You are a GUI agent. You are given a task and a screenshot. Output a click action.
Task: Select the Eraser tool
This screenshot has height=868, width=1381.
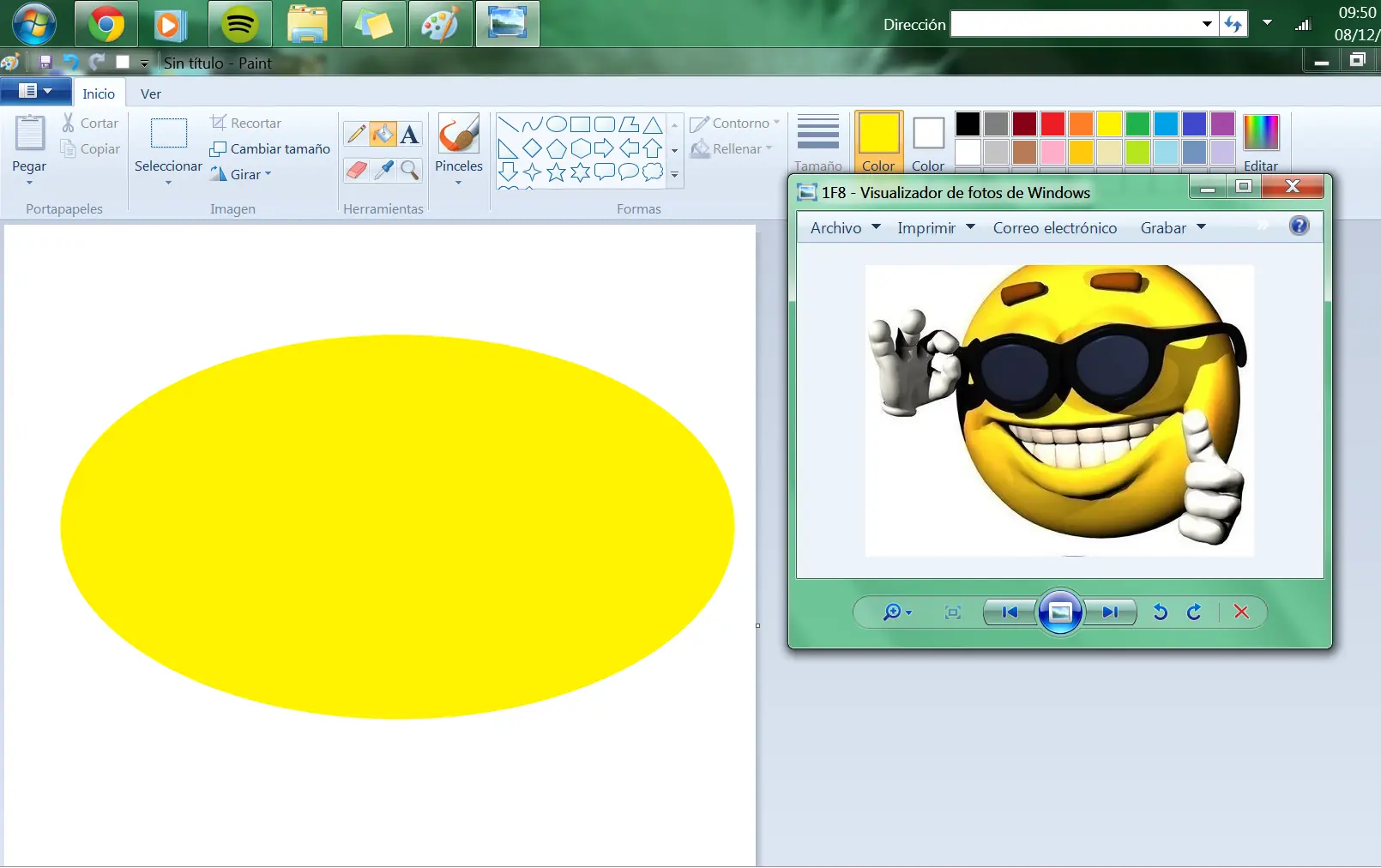coord(356,170)
